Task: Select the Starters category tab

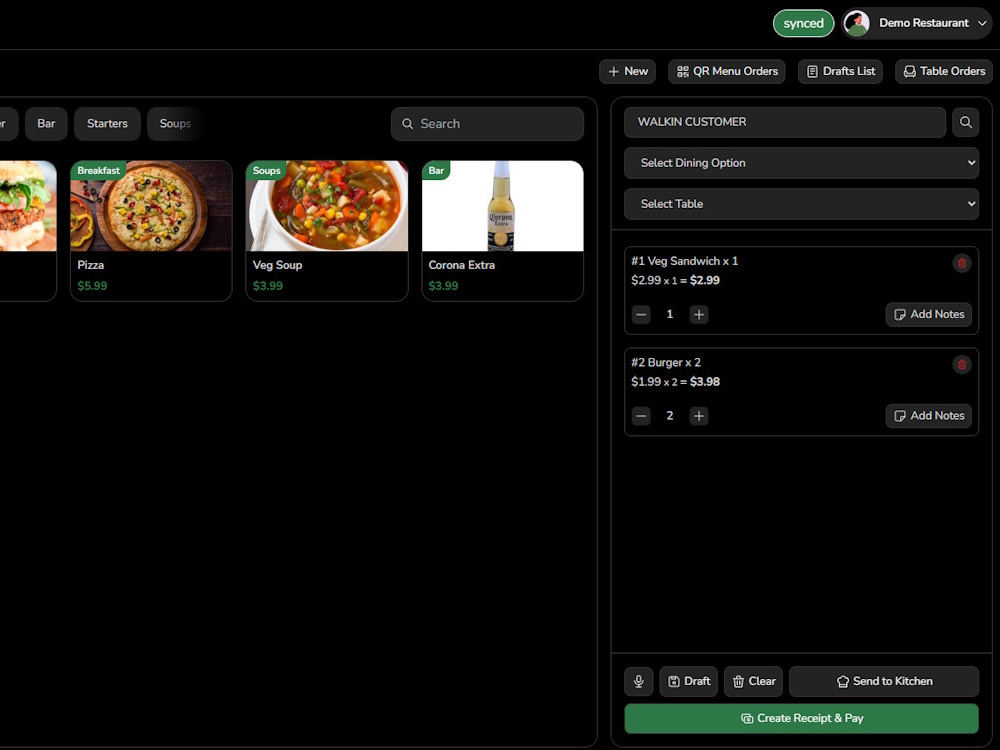Action: click(107, 124)
